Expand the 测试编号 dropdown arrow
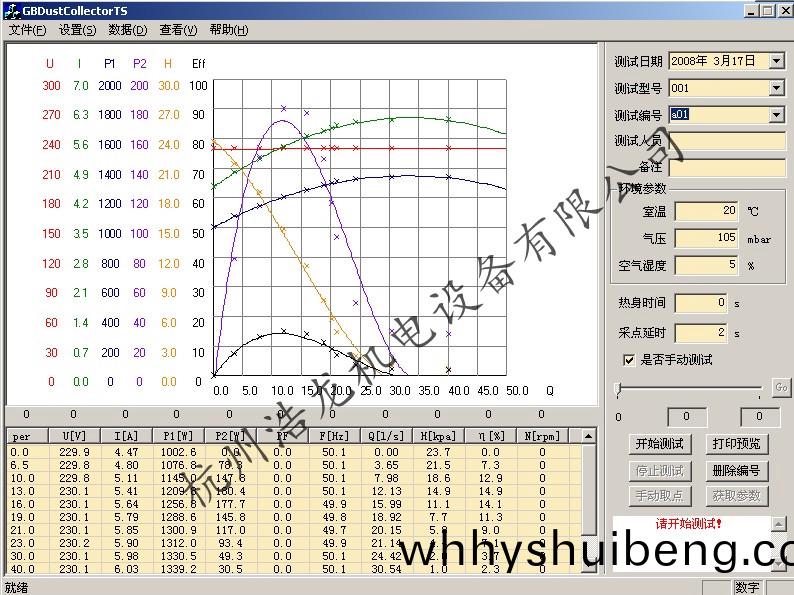Viewport: 794px width, 595px height. (776, 115)
